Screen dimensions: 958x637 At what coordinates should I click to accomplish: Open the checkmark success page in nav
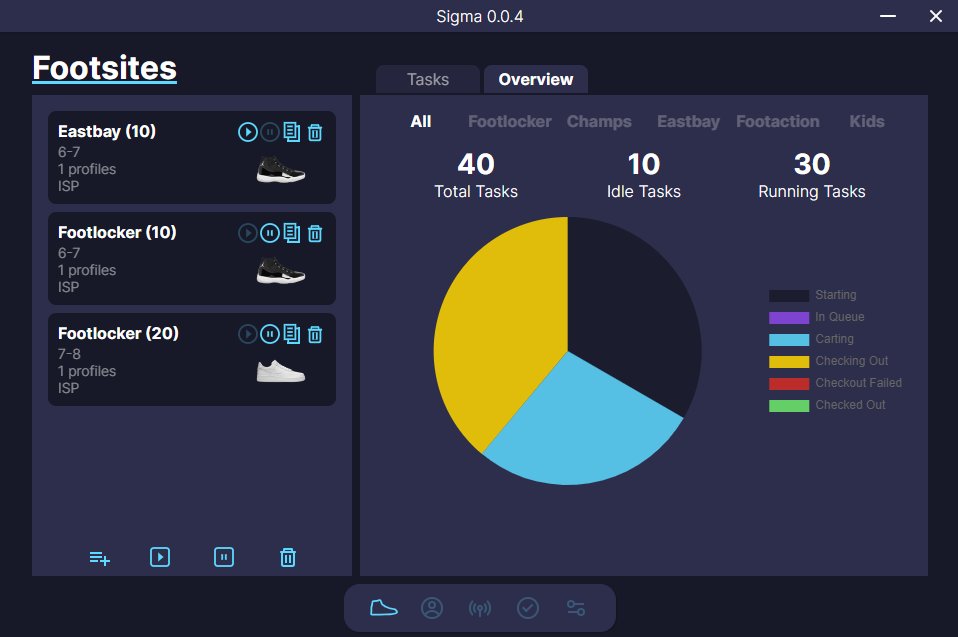tap(528, 608)
